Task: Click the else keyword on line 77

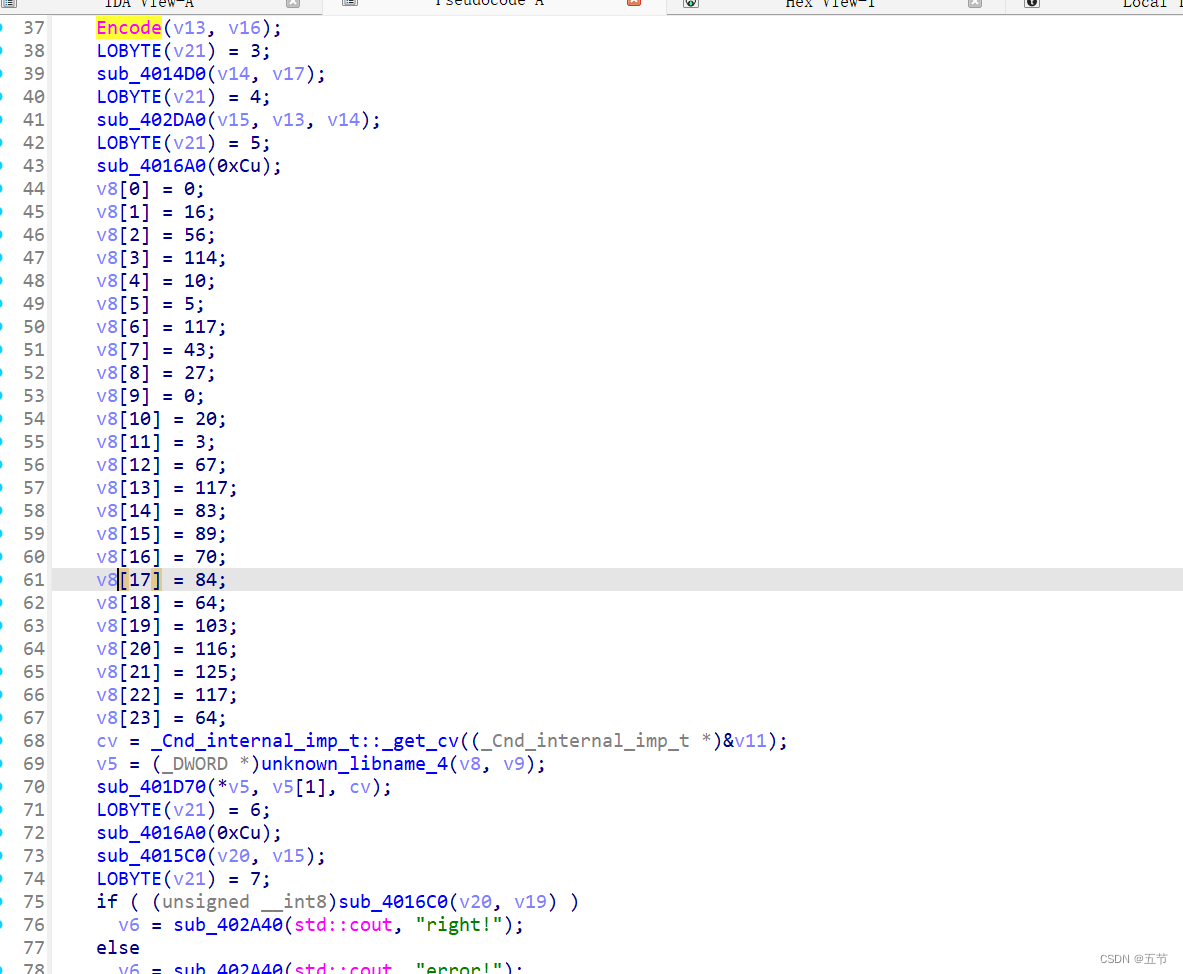Action: pos(118,948)
